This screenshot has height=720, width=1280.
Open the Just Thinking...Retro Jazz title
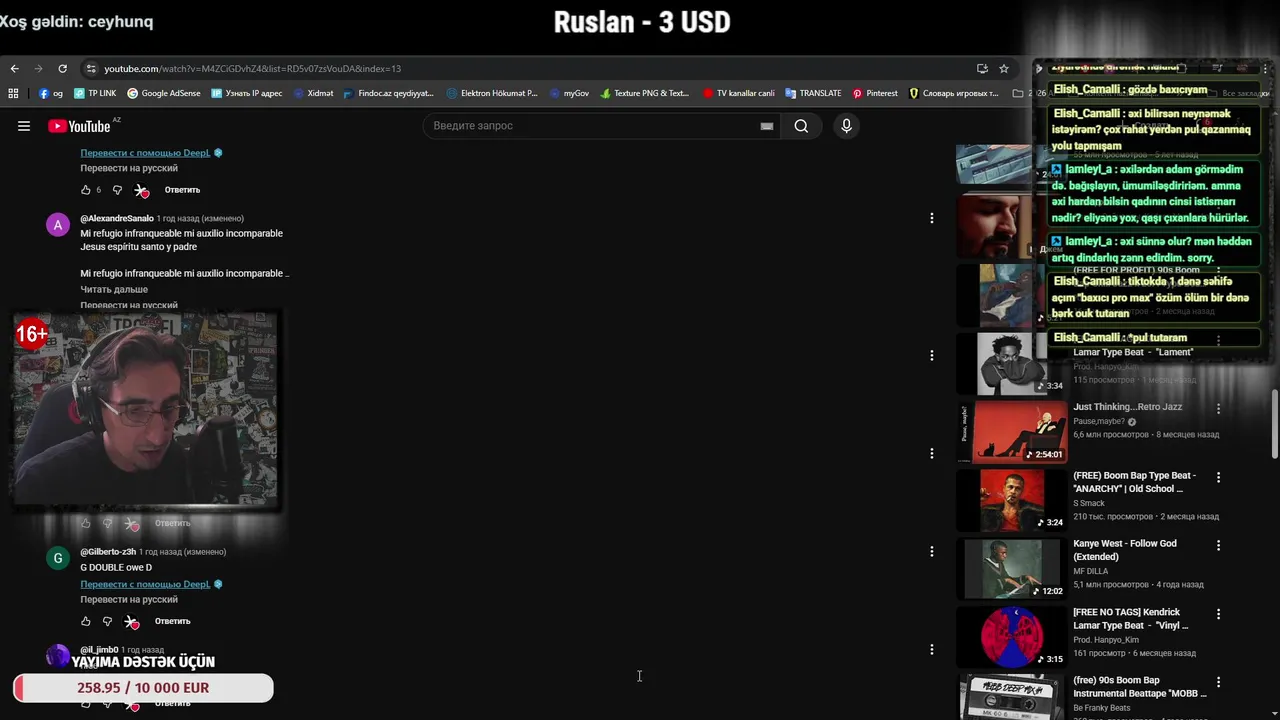pos(1127,407)
